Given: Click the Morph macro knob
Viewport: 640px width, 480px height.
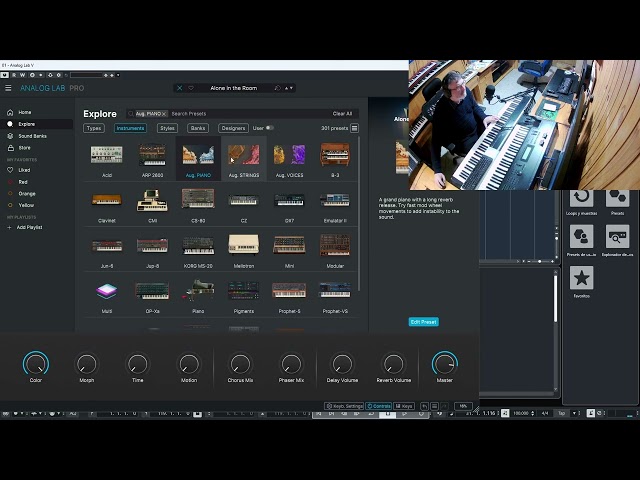Looking at the screenshot, I should 87,364.
